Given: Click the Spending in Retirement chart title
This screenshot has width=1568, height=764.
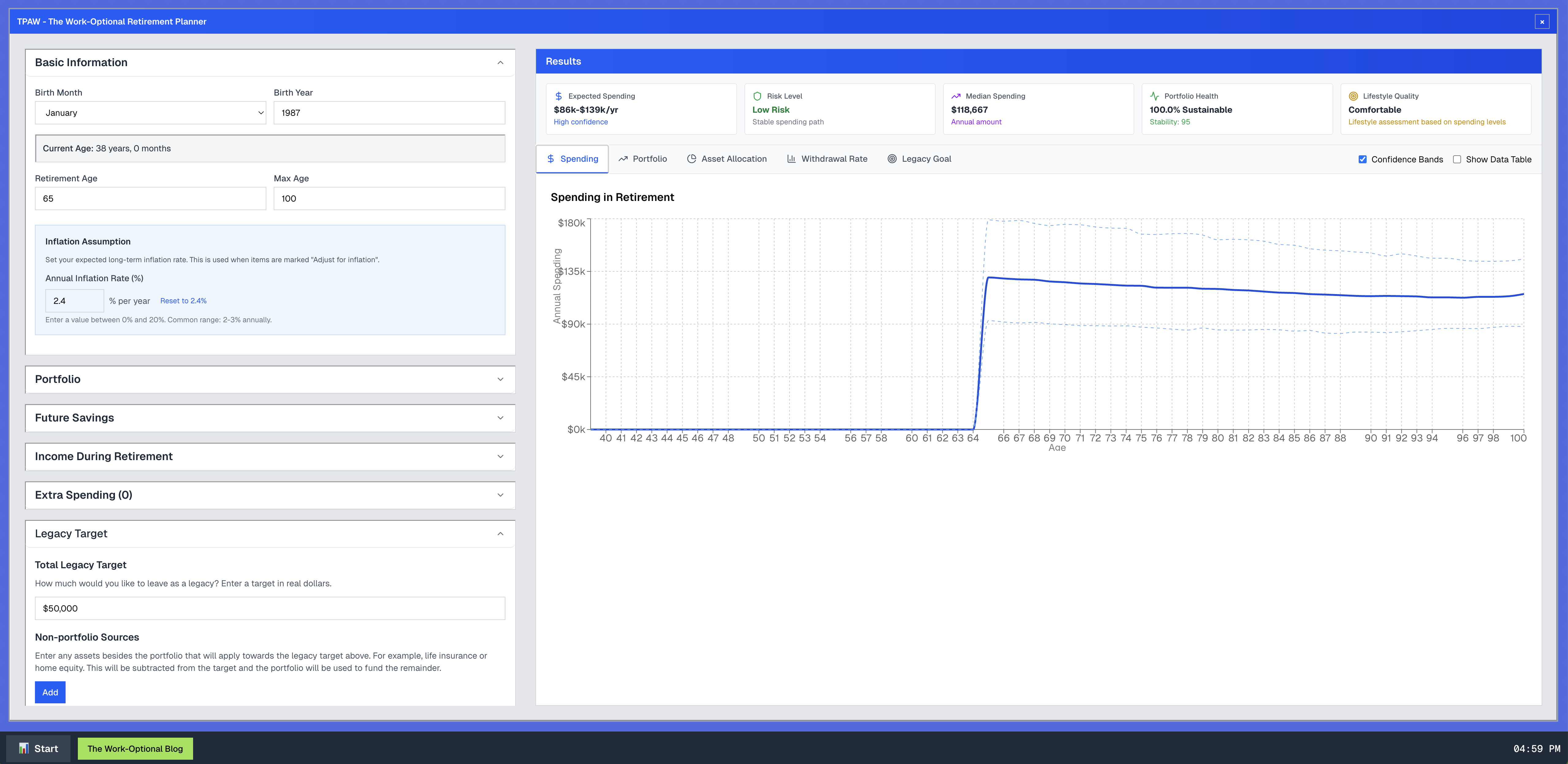Looking at the screenshot, I should (612, 197).
